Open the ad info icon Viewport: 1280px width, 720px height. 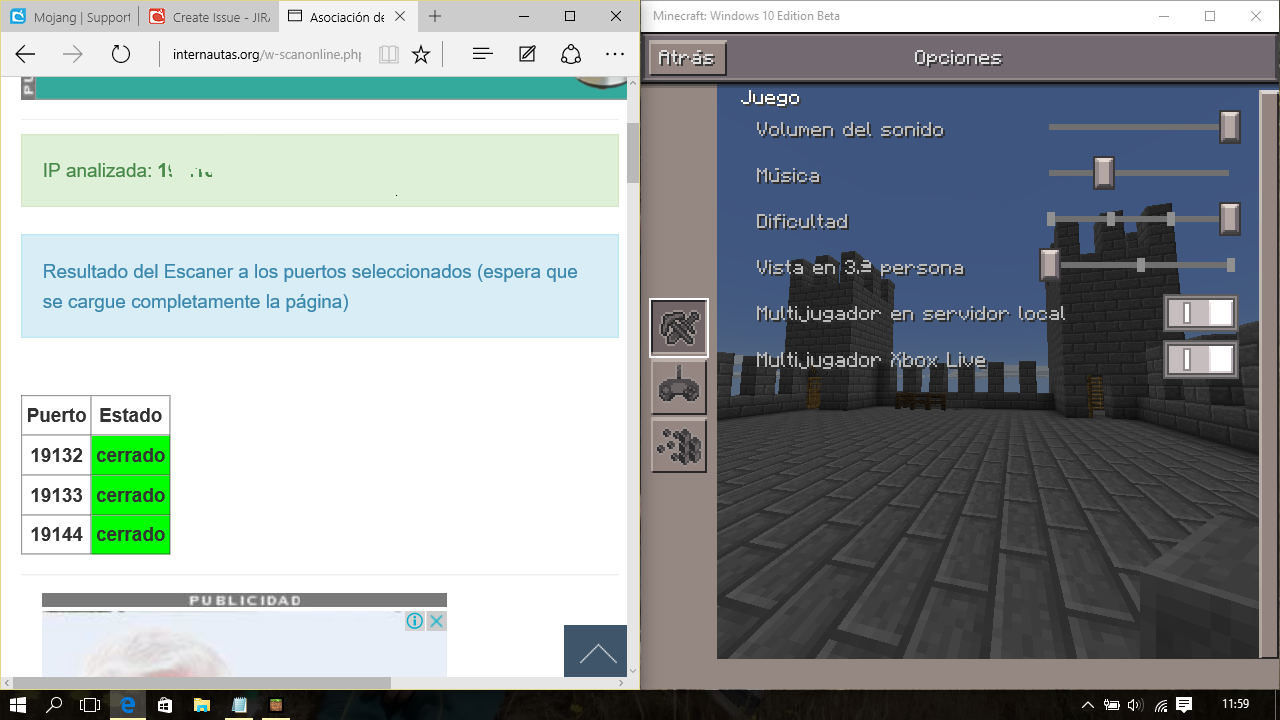click(415, 621)
